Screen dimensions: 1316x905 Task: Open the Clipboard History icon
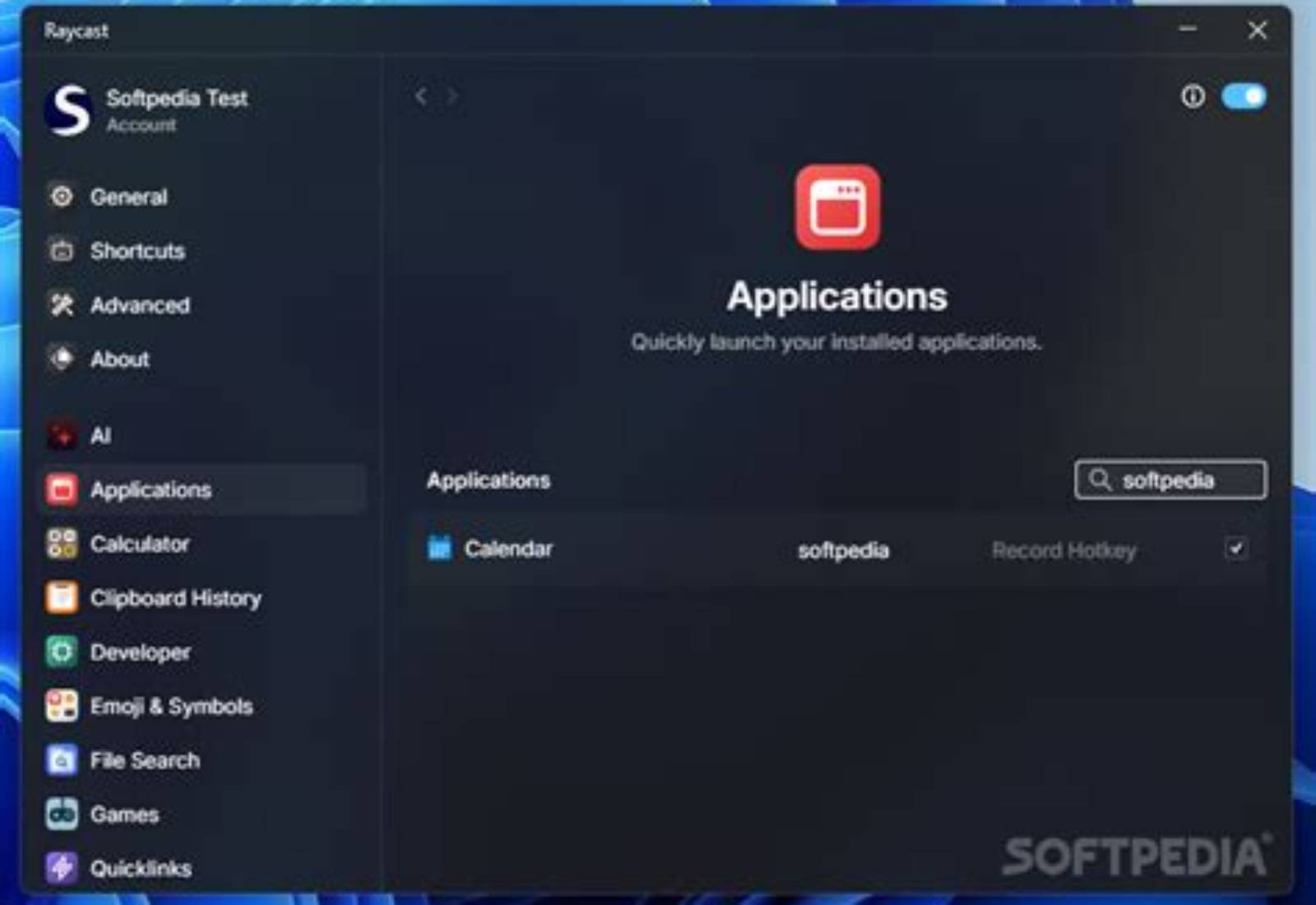(62, 597)
